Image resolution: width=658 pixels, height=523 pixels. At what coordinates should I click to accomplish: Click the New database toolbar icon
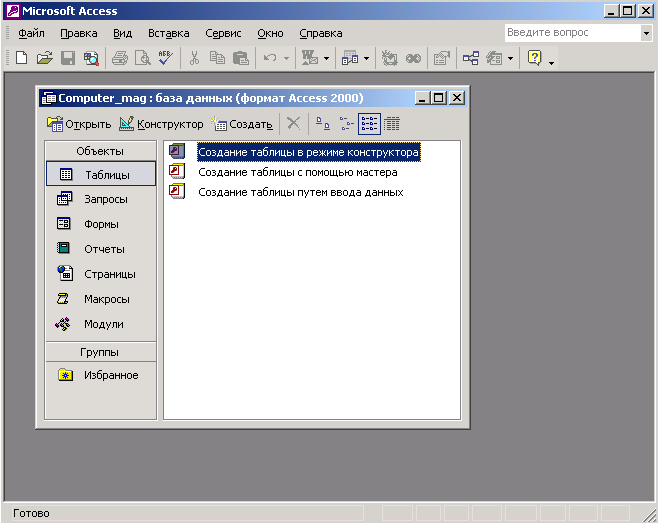tap(21, 58)
